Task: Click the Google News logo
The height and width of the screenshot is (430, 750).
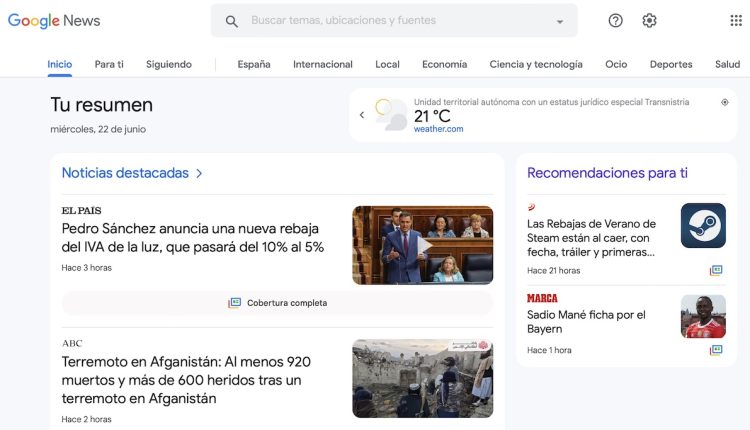Action: pos(54,21)
